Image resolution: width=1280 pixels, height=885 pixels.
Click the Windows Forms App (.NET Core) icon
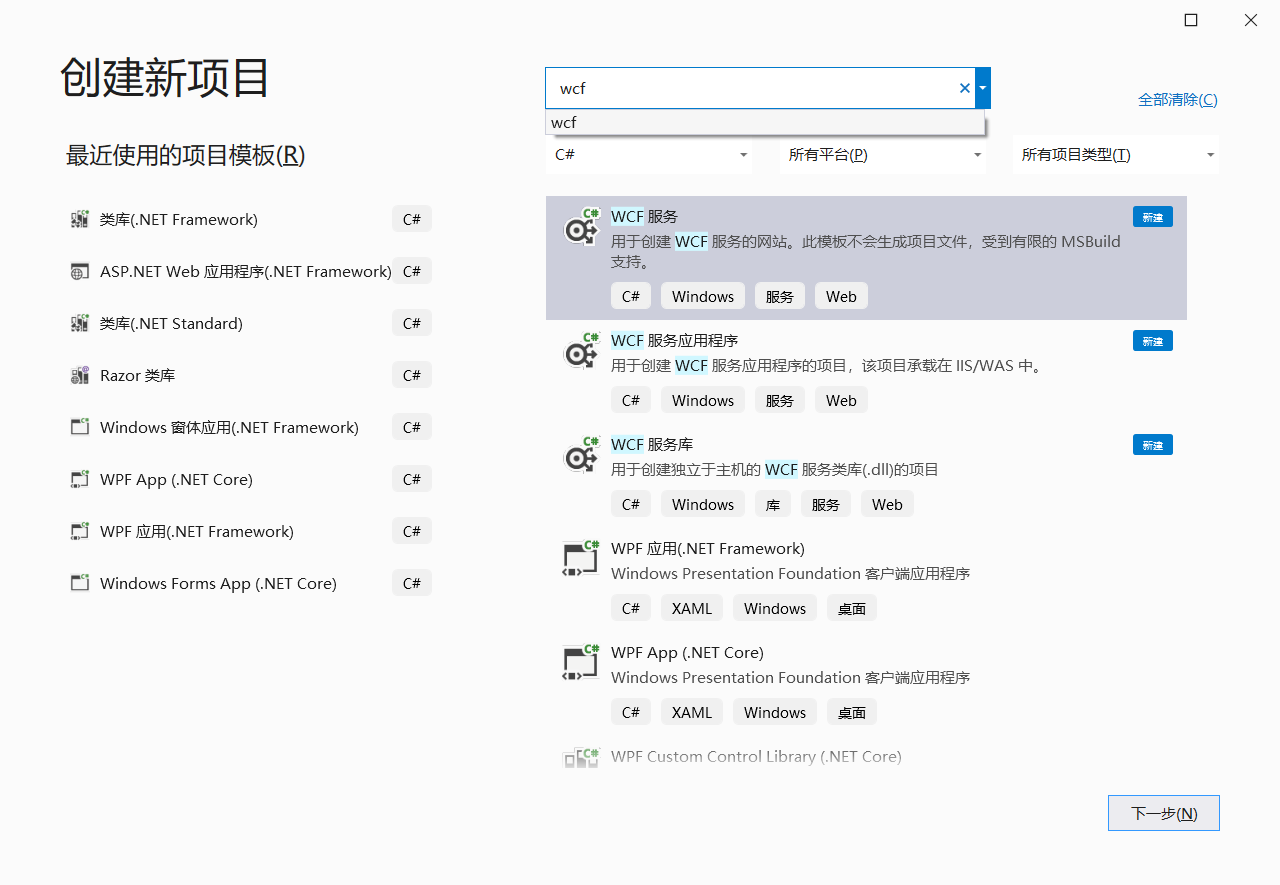tap(80, 583)
